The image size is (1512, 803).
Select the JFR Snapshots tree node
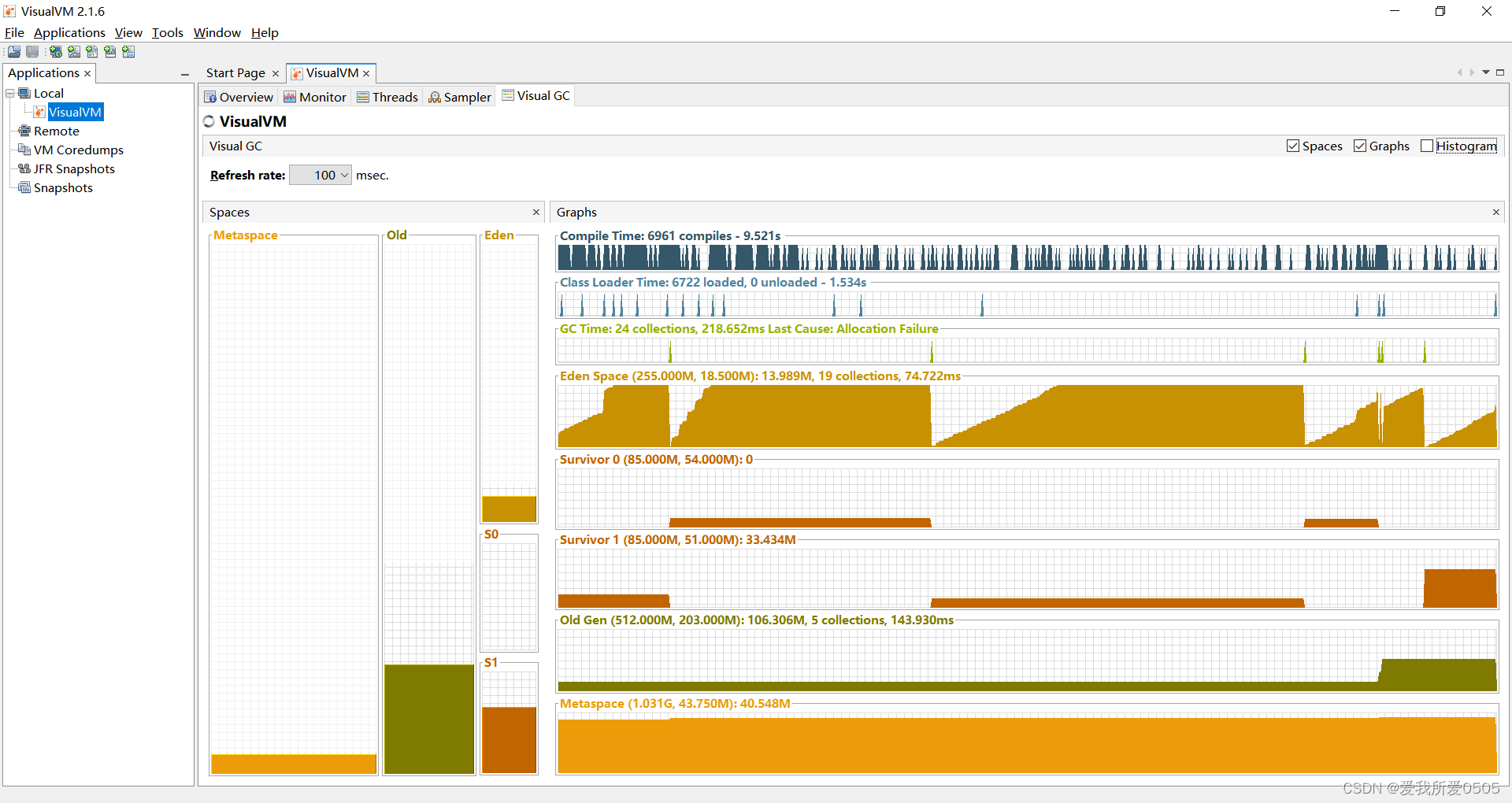[x=74, y=169]
